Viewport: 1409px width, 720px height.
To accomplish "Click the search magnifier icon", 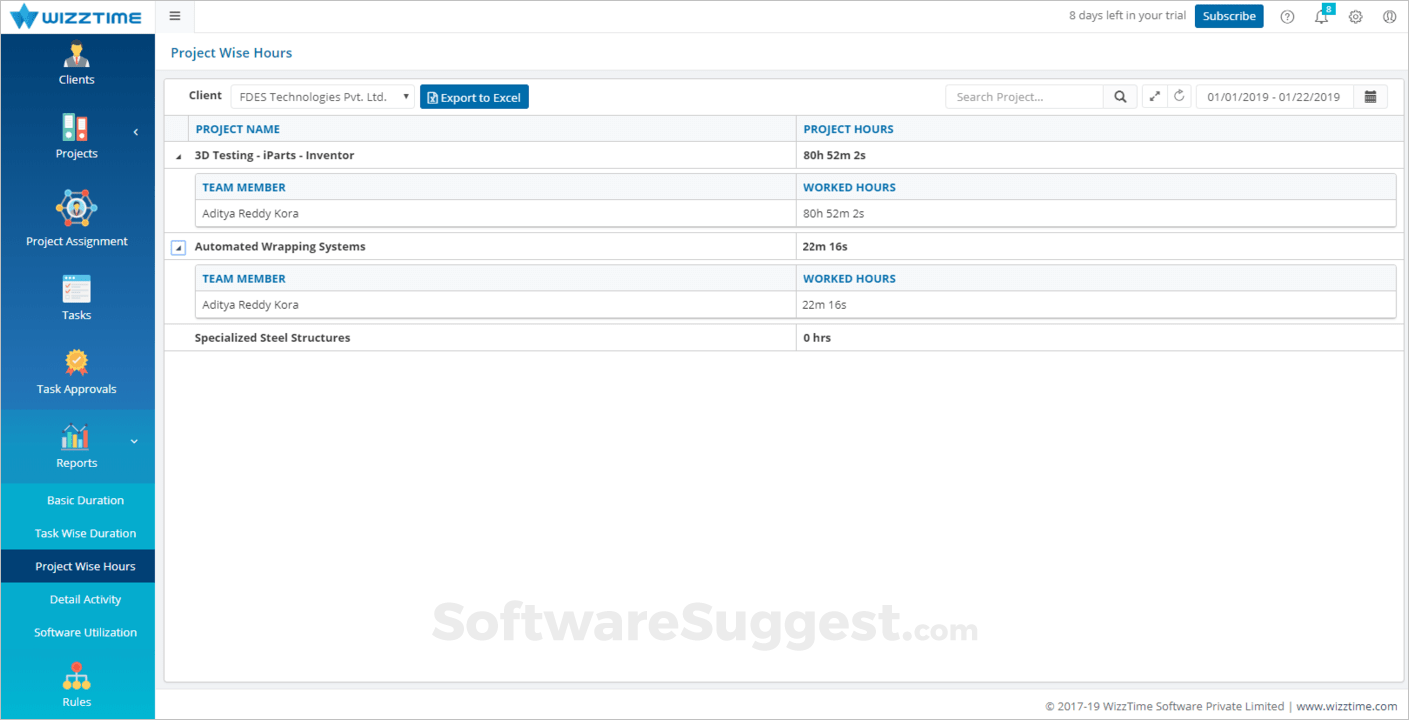I will coord(1120,97).
